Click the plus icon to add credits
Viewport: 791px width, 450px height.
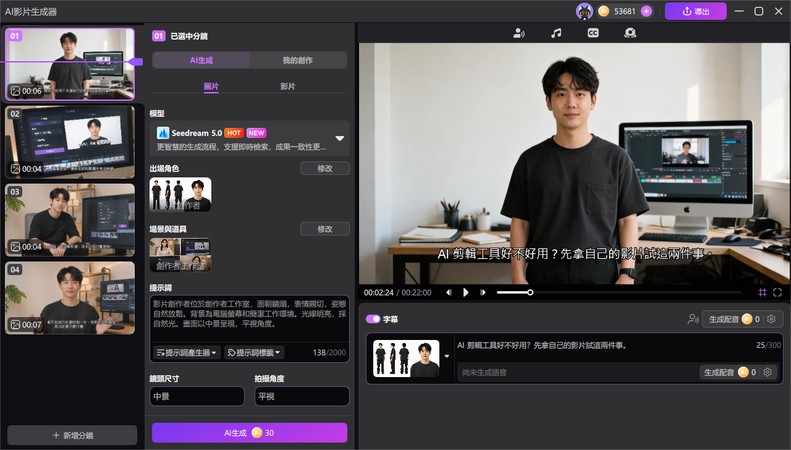pos(646,11)
